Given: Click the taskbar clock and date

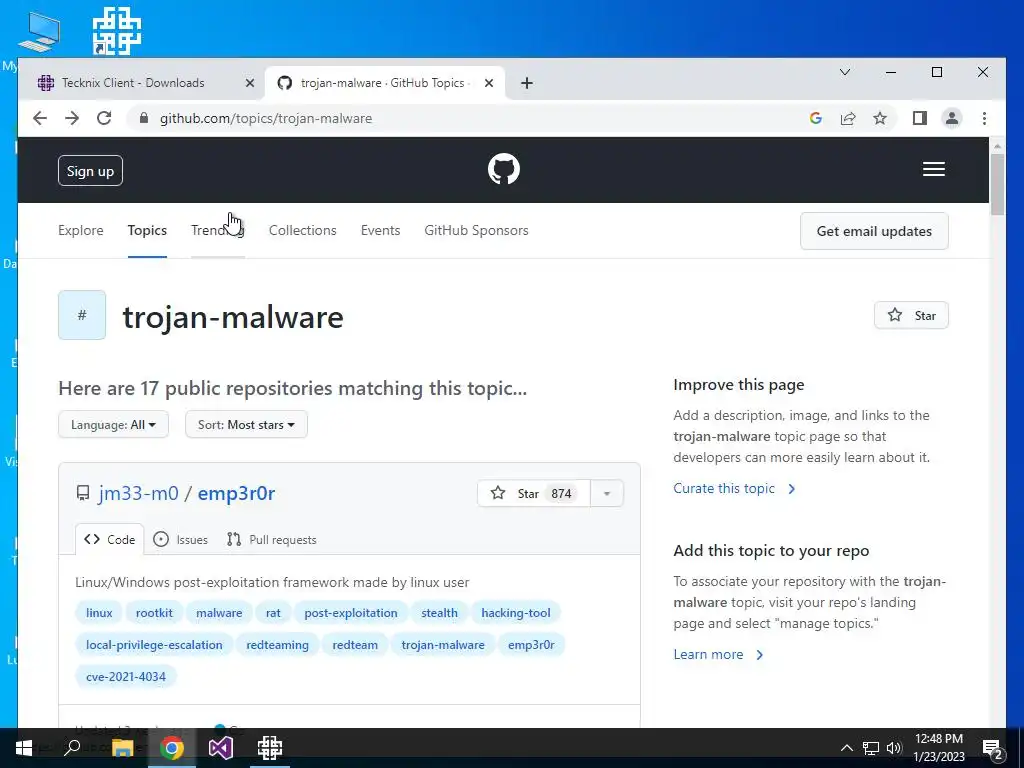Looking at the screenshot, I should (x=938, y=748).
